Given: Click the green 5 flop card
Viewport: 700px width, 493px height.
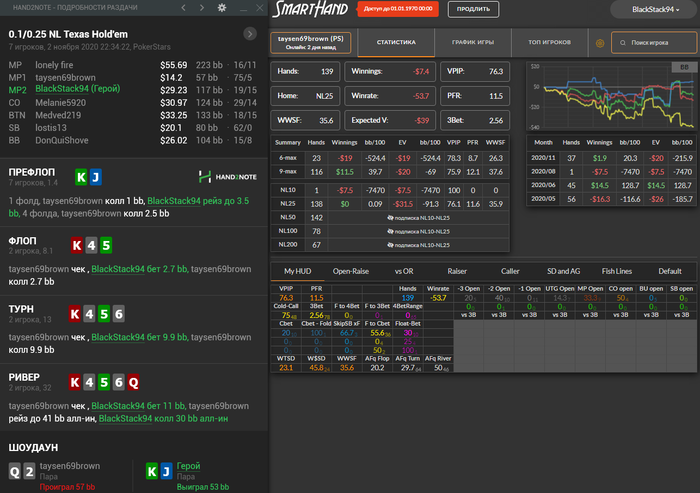Looking at the screenshot, I should [106, 245].
